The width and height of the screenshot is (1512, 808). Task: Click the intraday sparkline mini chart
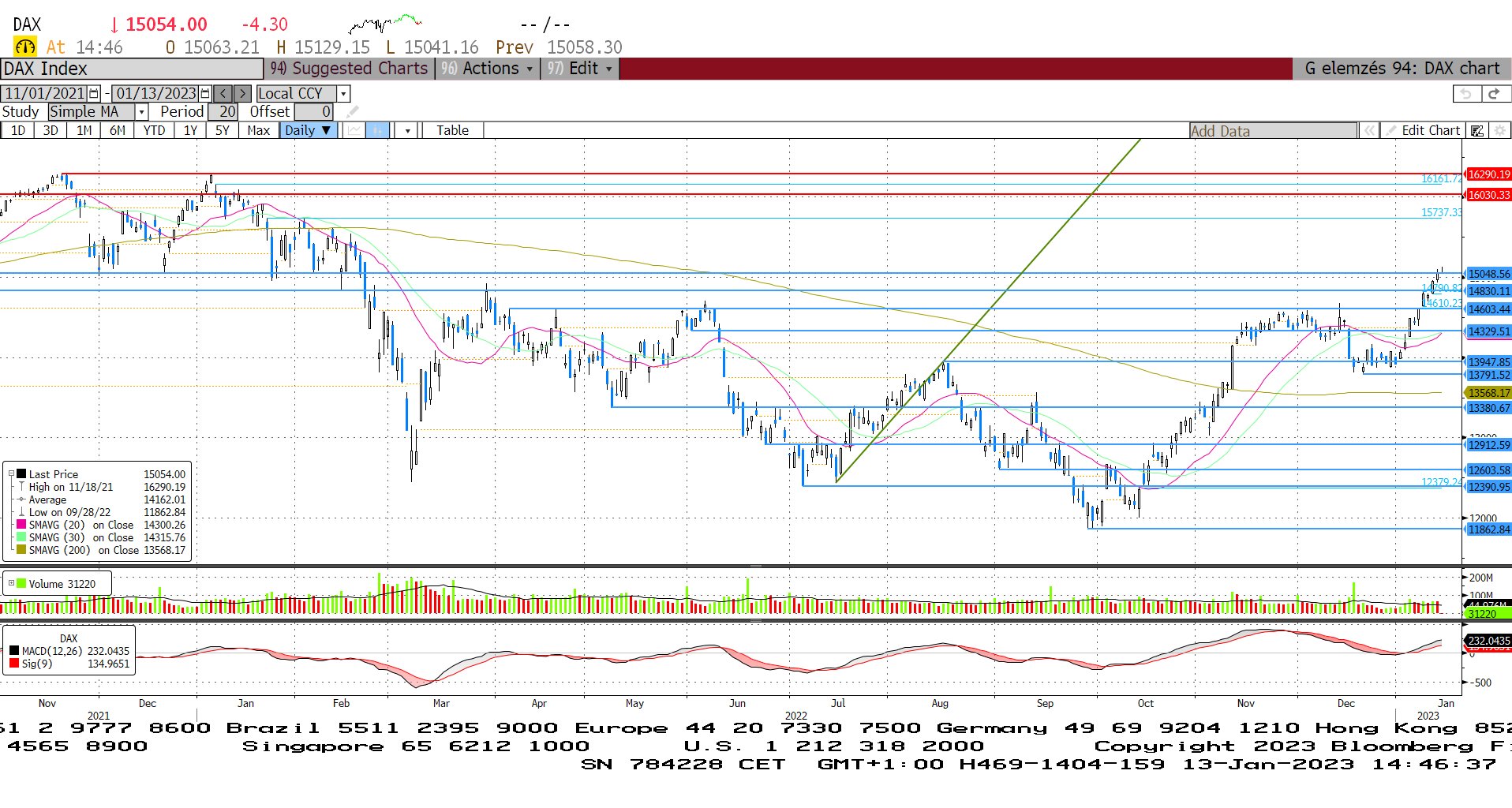point(385,24)
